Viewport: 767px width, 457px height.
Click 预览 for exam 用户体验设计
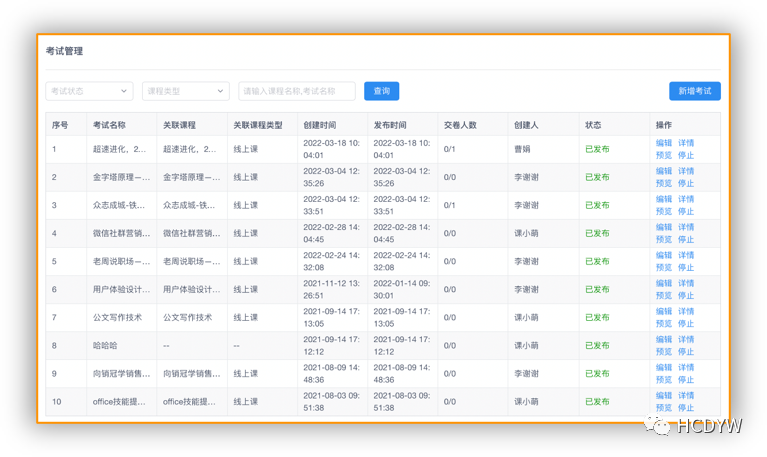664,296
